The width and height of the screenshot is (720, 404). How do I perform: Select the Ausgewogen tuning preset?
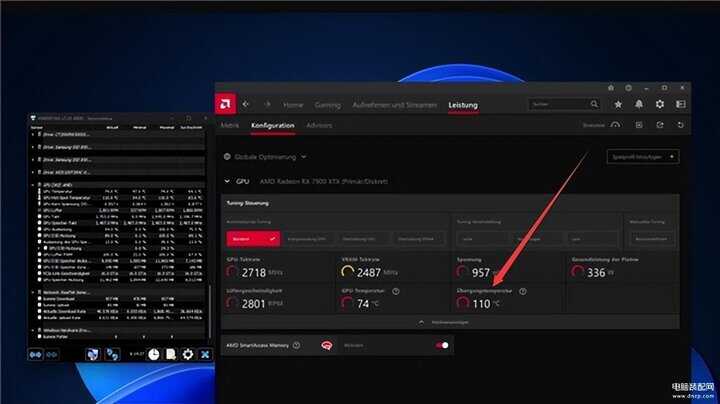coord(536,239)
